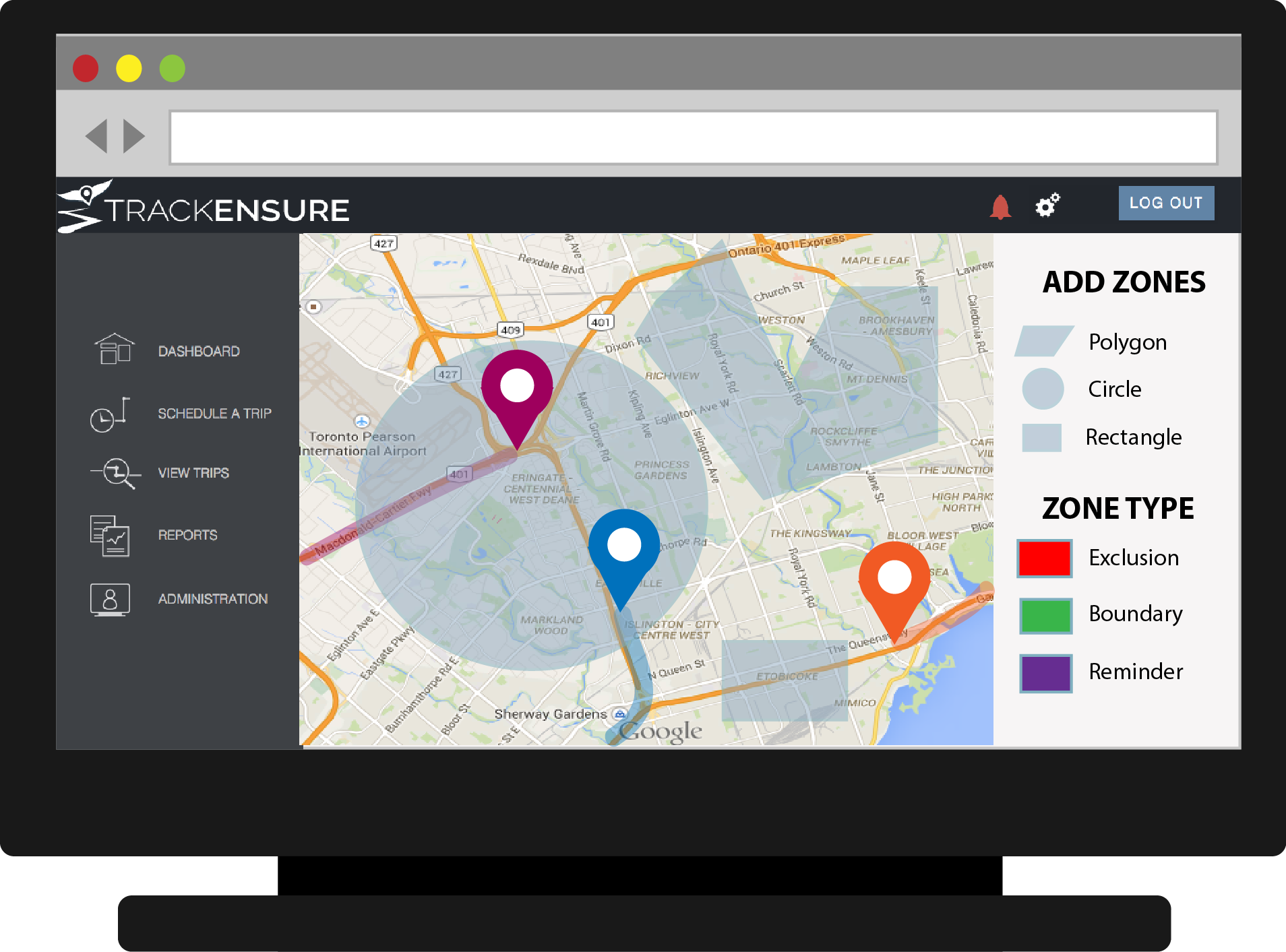Click the Dashboard house icon
The image size is (1286, 952).
click(115, 349)
